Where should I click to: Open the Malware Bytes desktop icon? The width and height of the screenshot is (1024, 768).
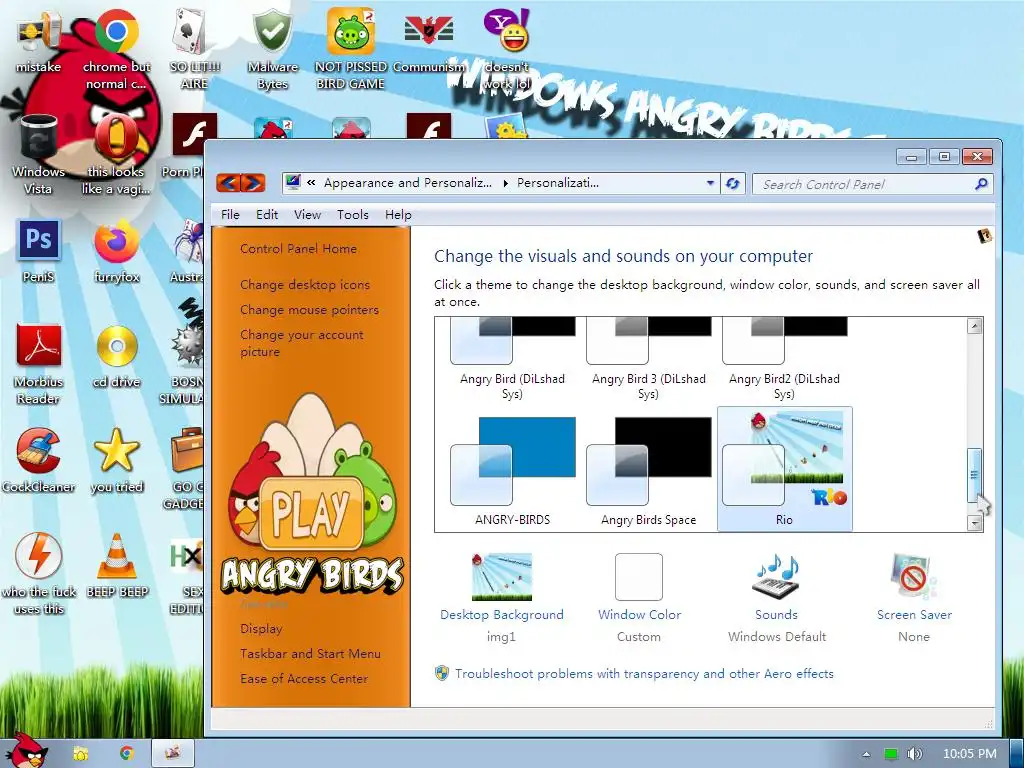[272, 49]
